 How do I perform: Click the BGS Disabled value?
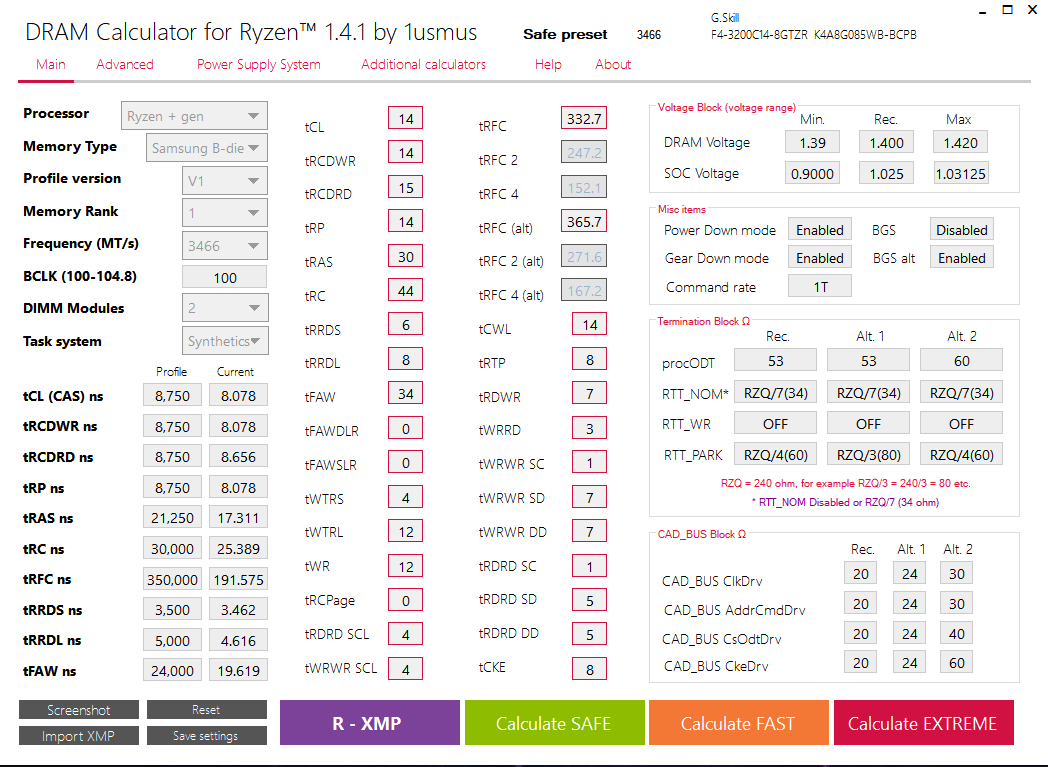point(961,229)
